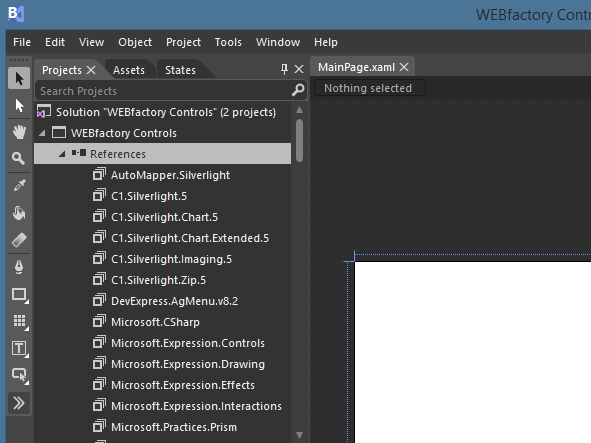591x443 pixels.
Task: Select the Pen tool
Action: (x=19, y=267)
